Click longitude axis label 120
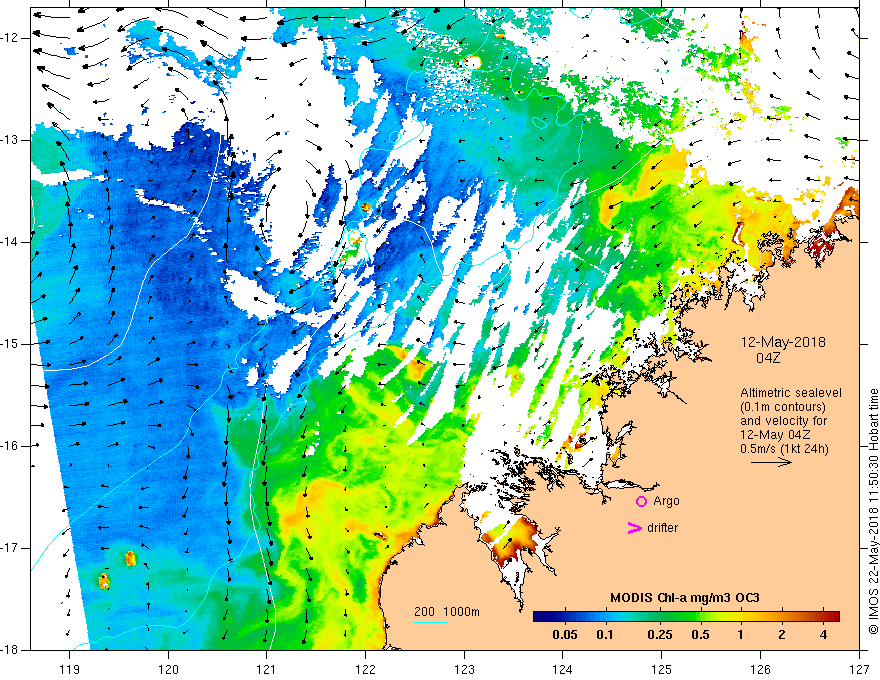The image size is (880, 680). pos(168,669)
